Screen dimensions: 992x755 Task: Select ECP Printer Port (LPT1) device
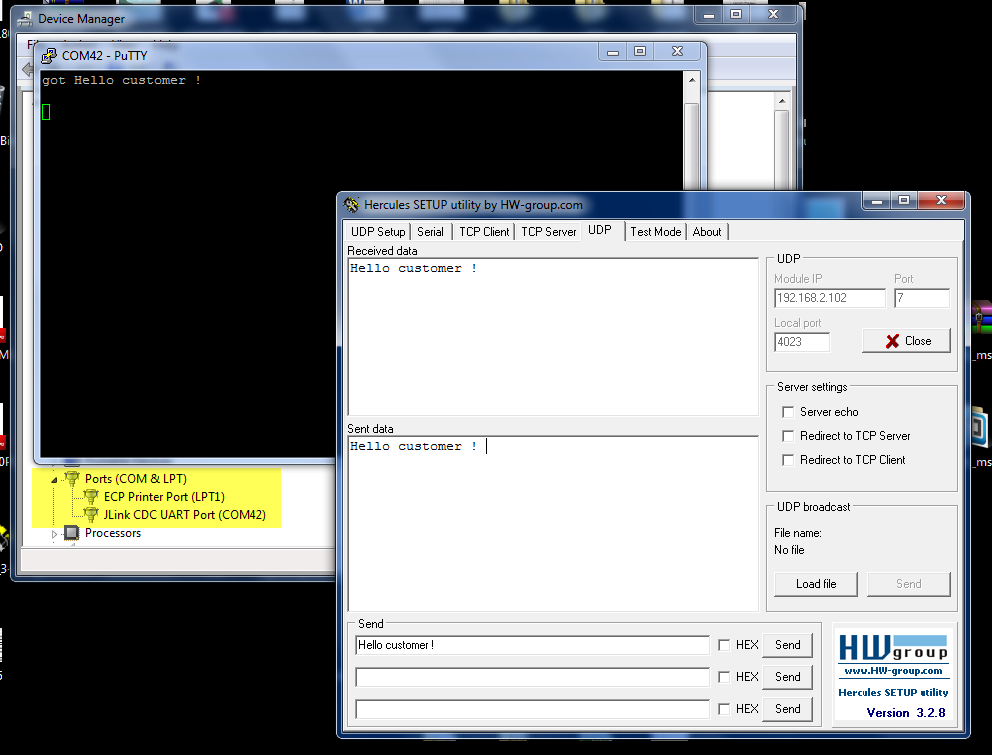pos(164,497)
